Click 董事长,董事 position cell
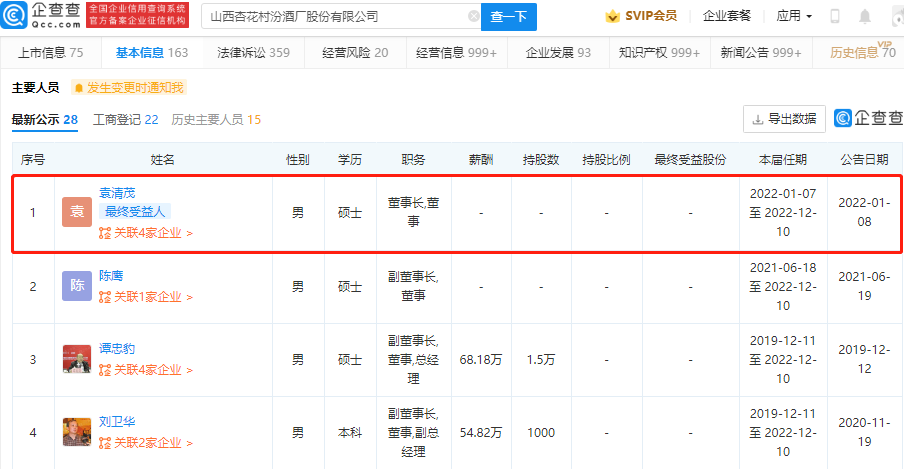The image size is (904, 469). click(x=413, y=212)
